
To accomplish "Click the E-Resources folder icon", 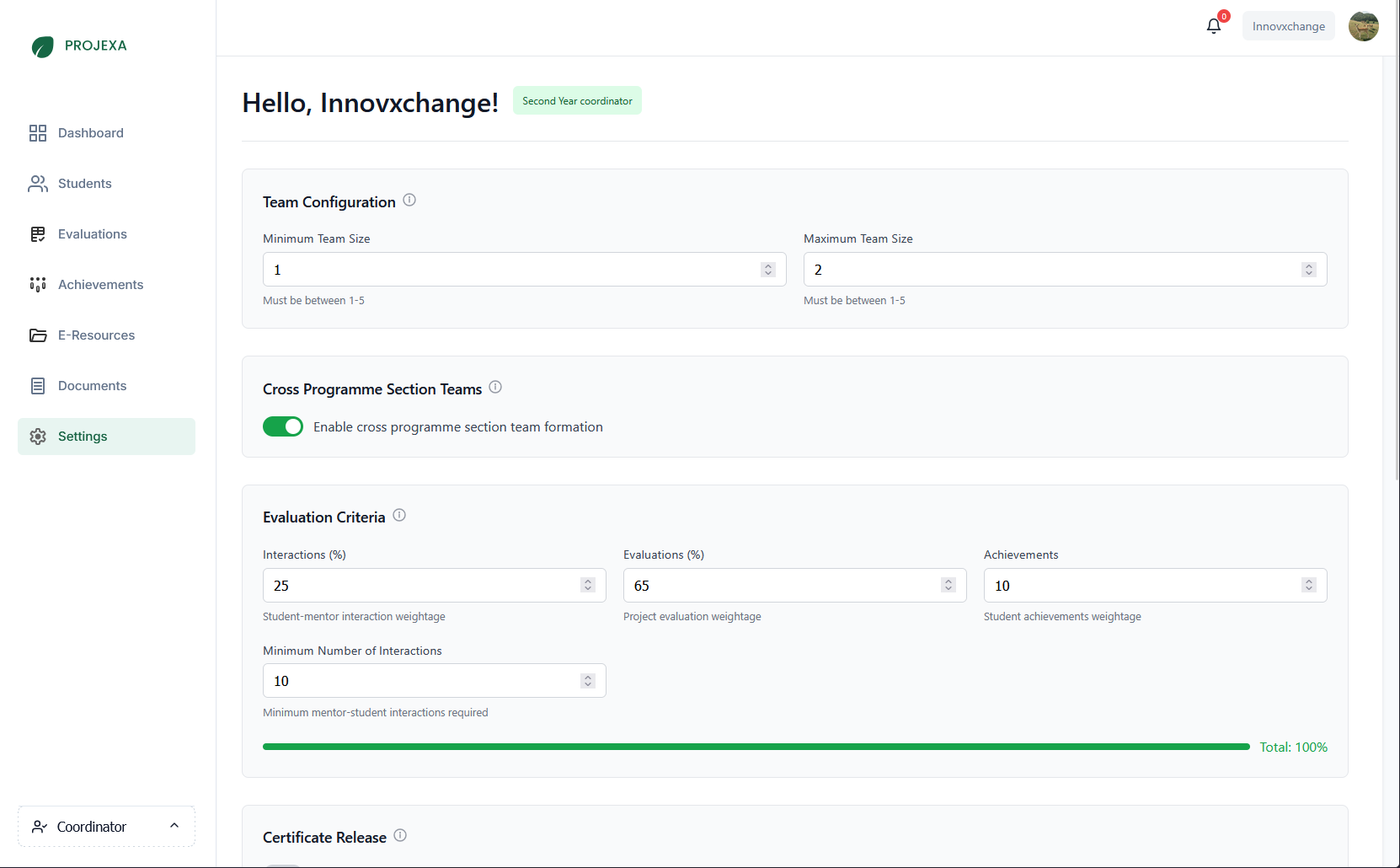I will 37,335.
